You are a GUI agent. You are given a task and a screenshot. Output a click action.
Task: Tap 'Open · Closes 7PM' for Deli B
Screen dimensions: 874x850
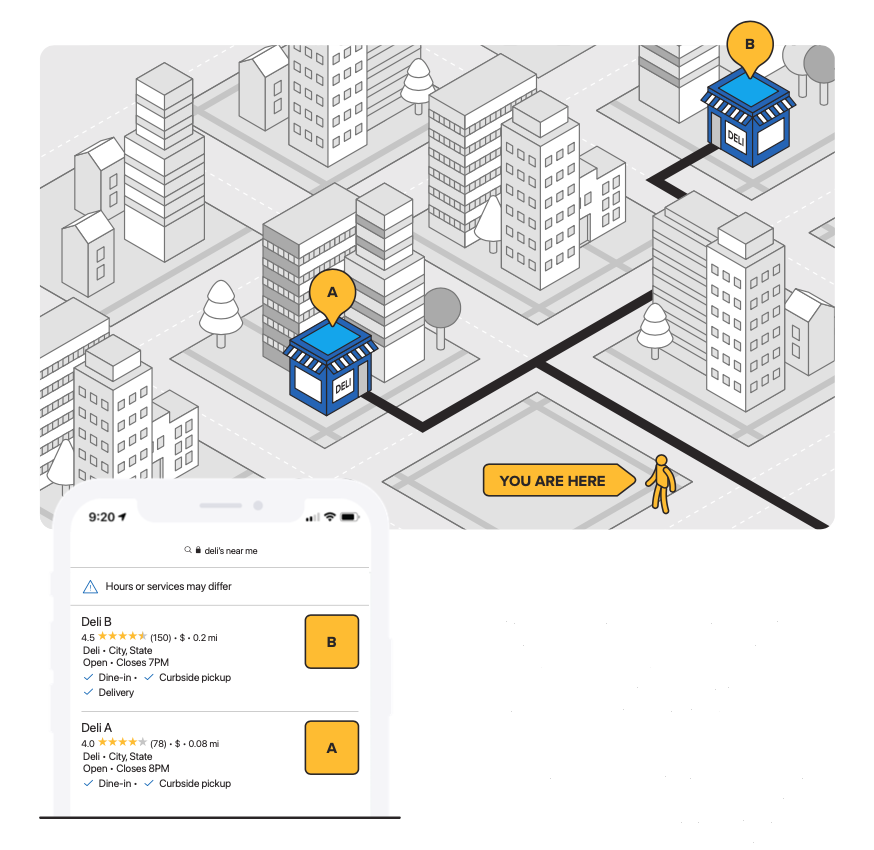pyautogui.click(x=126, y=663)
